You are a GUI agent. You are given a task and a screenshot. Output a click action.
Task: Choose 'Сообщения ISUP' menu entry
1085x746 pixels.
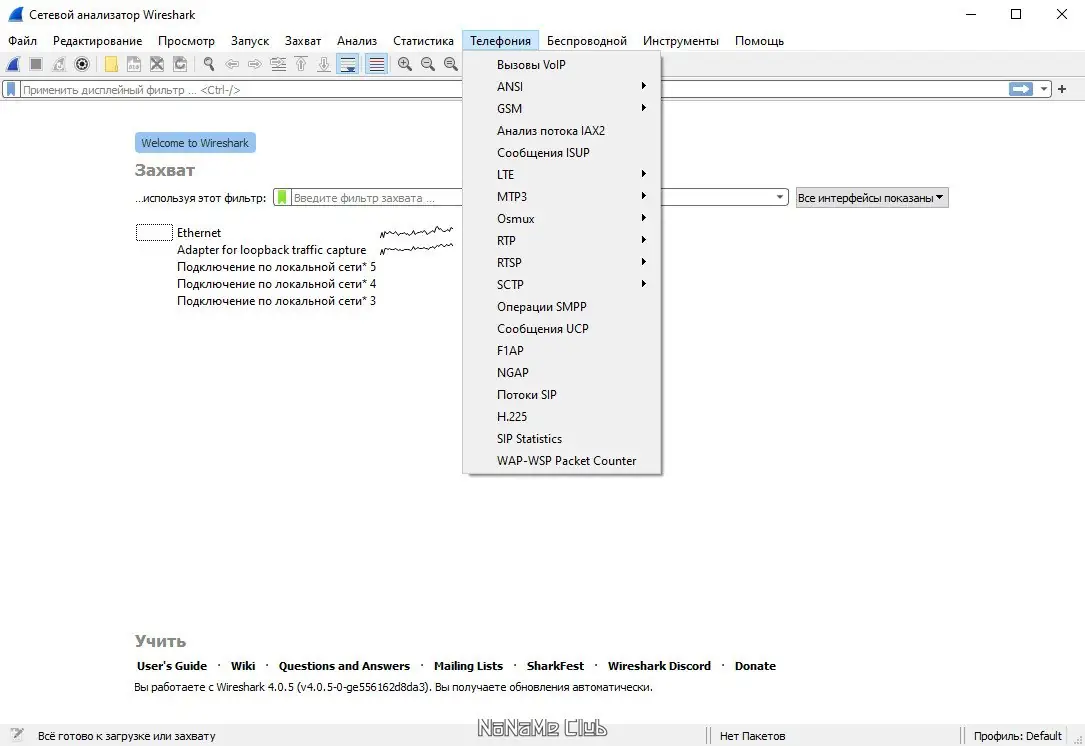(562, 153)
